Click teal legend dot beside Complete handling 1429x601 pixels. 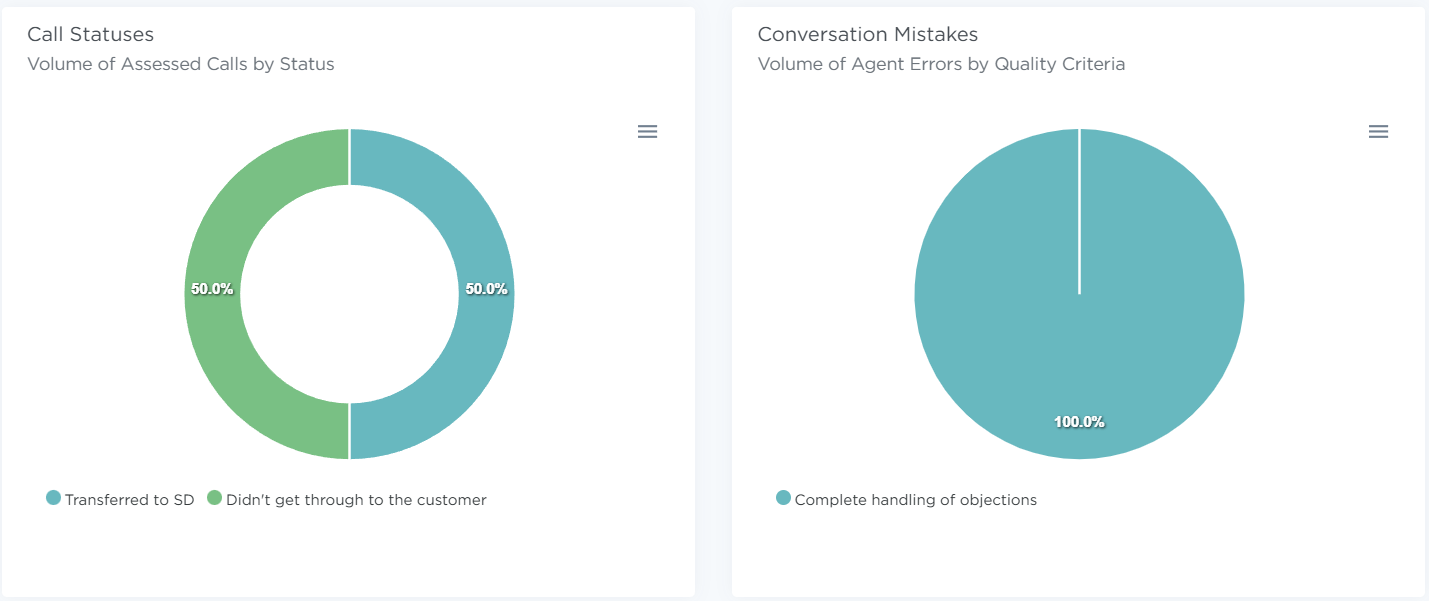[784, 498]
